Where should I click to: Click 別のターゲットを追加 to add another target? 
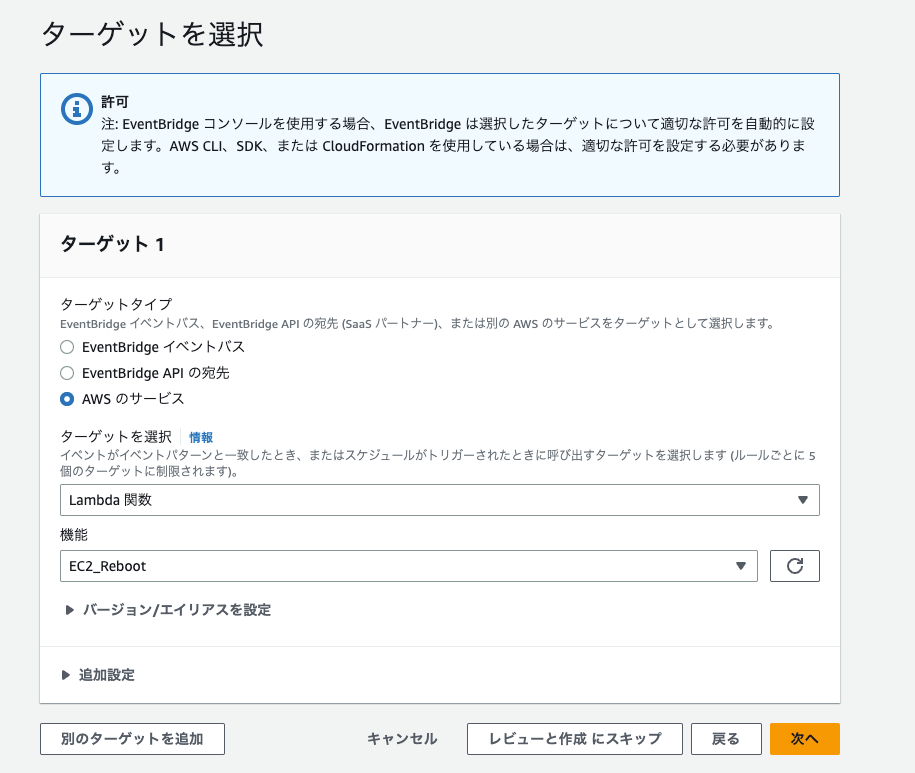coord(131,739)
